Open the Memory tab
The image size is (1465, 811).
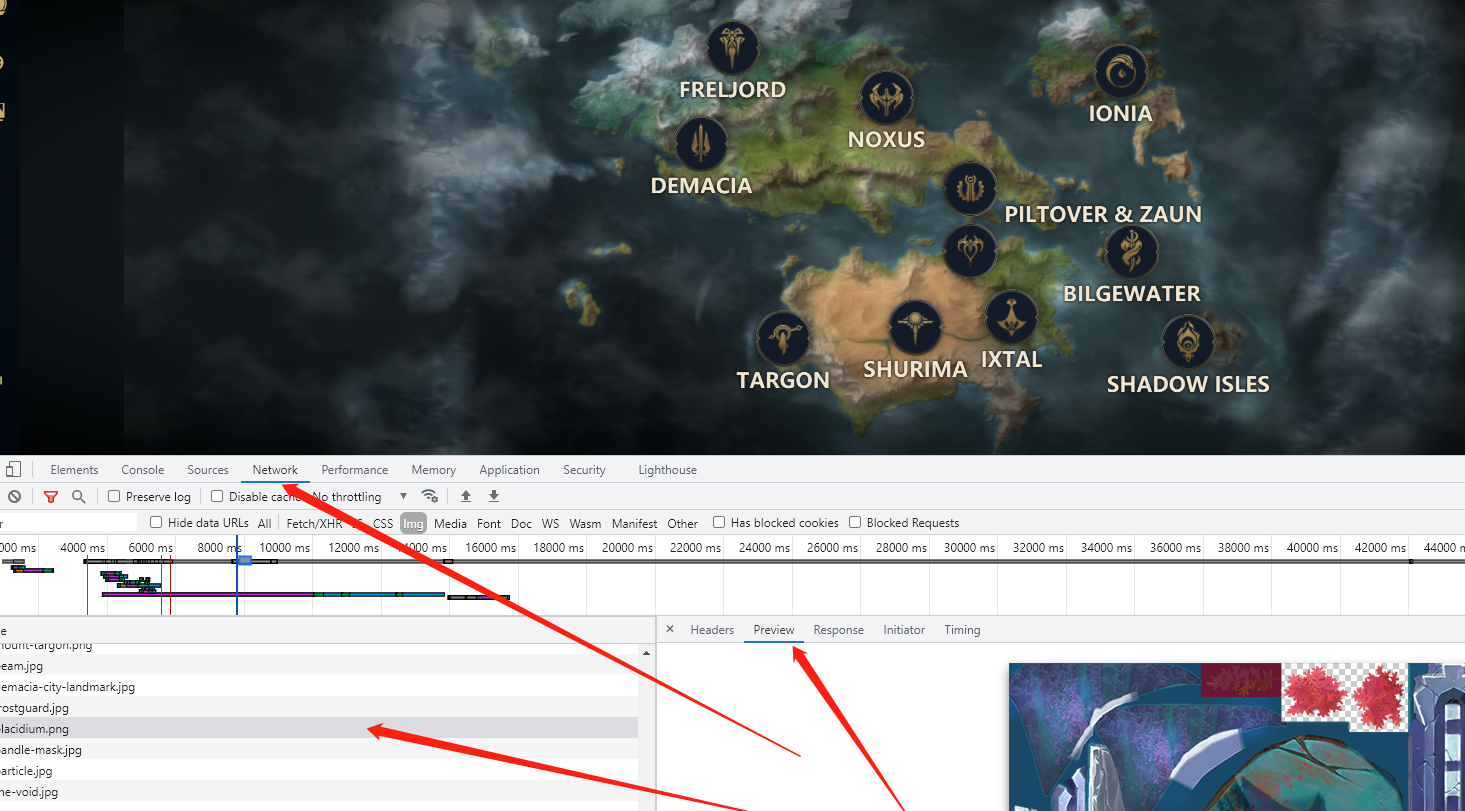click(x=434, y=470)
